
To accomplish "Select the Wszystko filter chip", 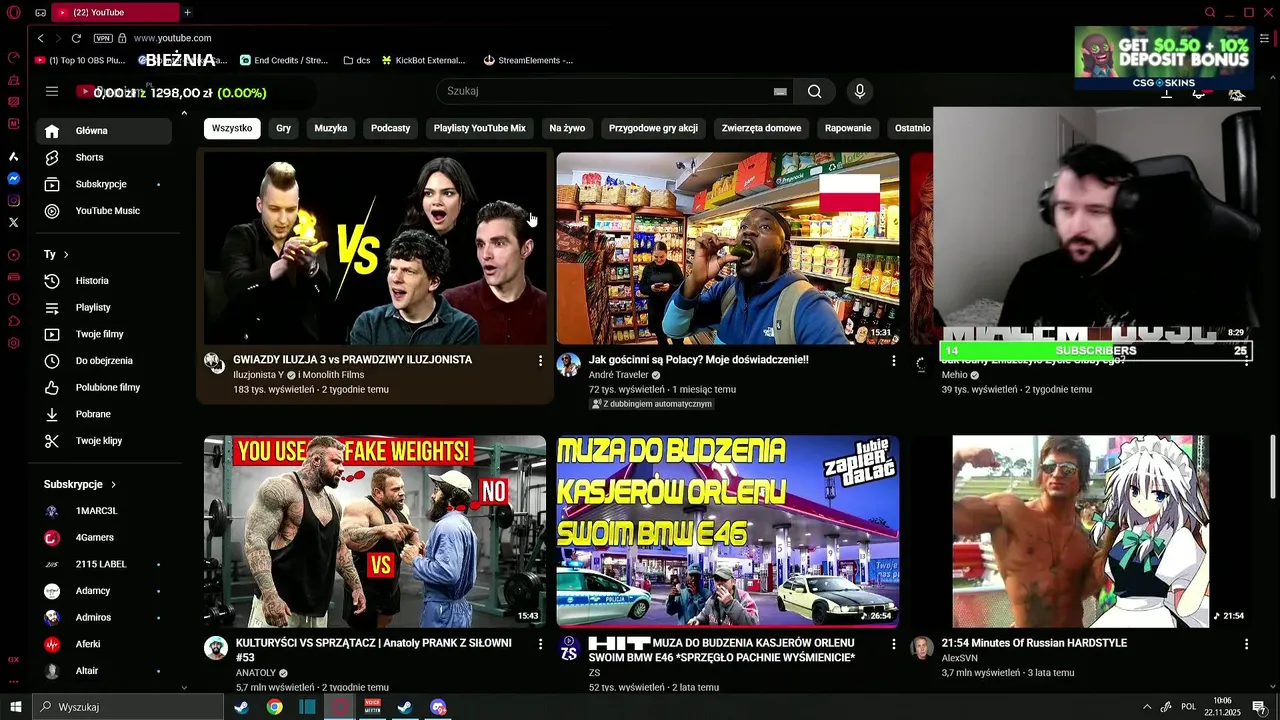I will click(232, 128).
